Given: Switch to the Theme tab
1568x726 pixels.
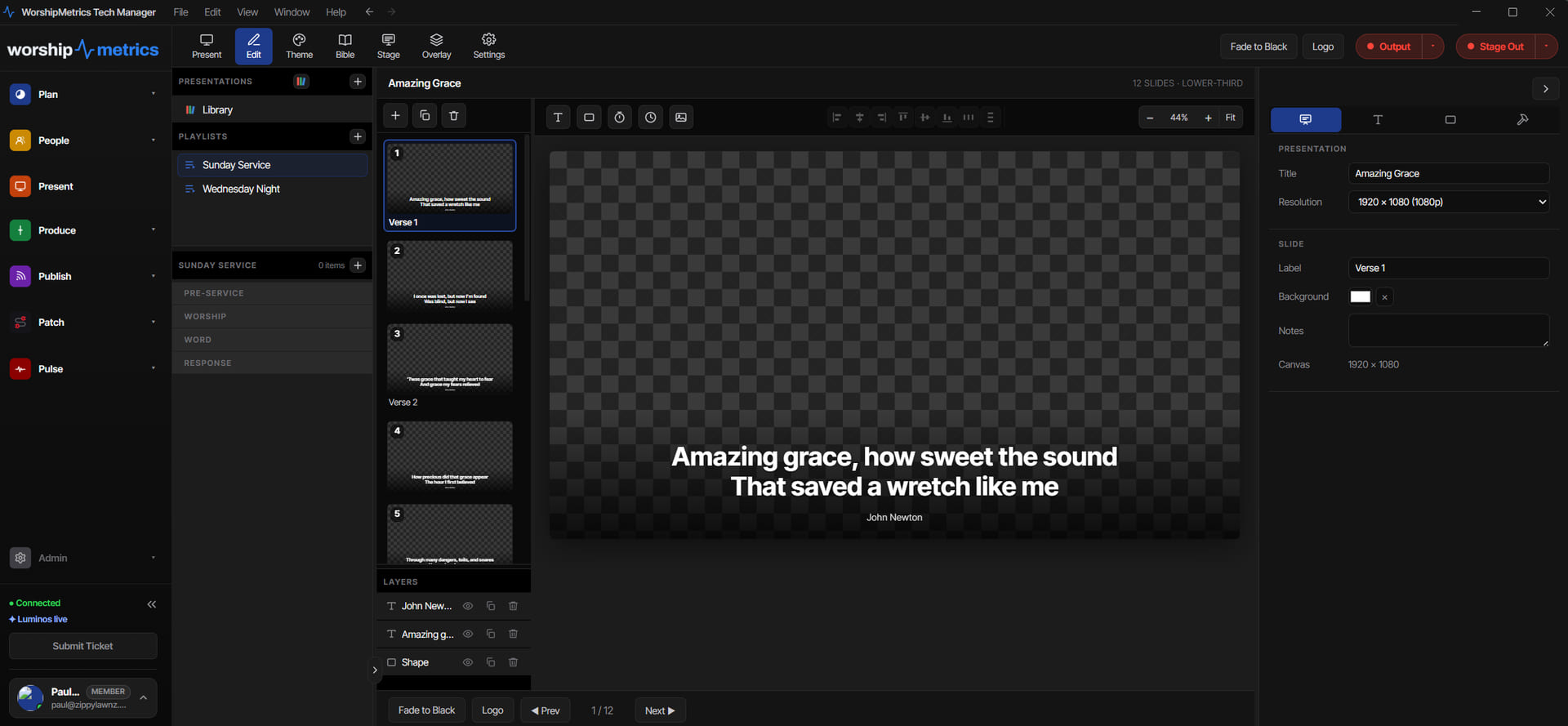Looking at the screenshot, I should (299, 46).
